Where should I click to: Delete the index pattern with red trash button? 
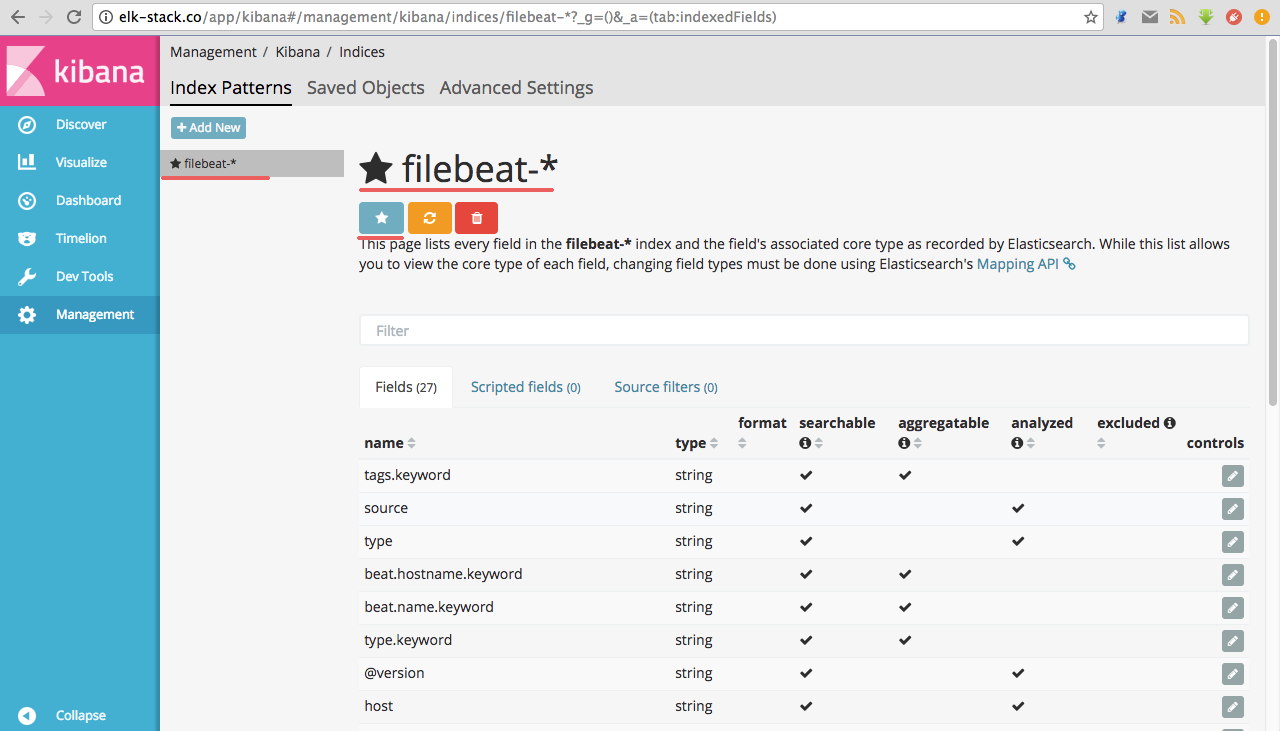[476, 218]
